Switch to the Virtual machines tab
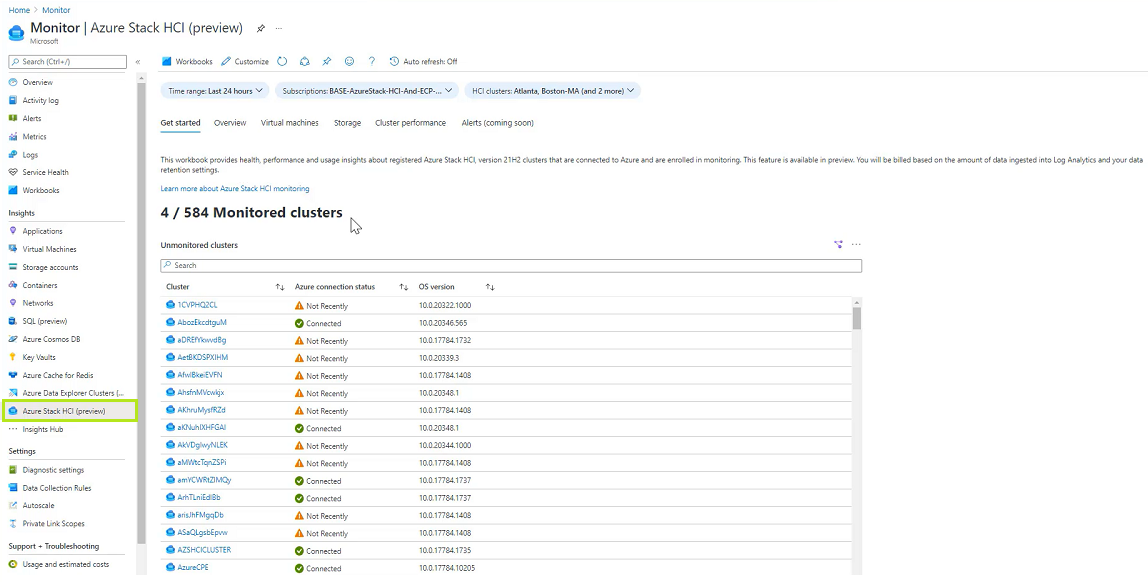 point(290,123)
